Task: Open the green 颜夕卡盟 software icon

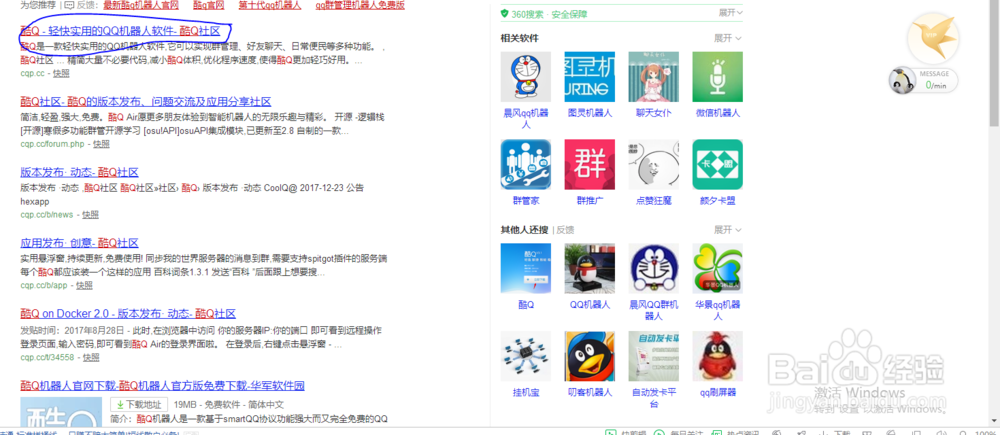Action: (x=717, y=165)
